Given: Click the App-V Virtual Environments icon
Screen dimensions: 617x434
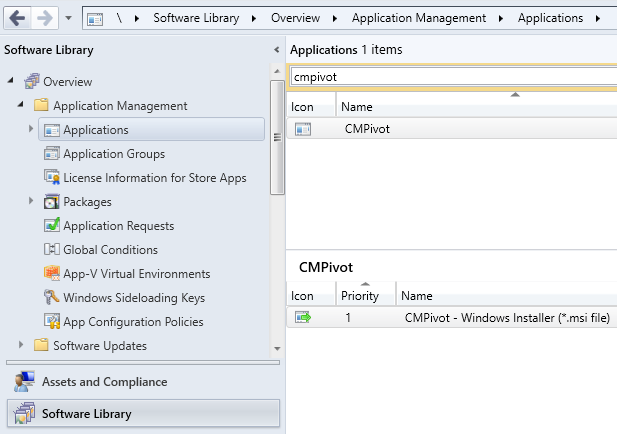Looking at the screenshot, I should click(53, 274).
